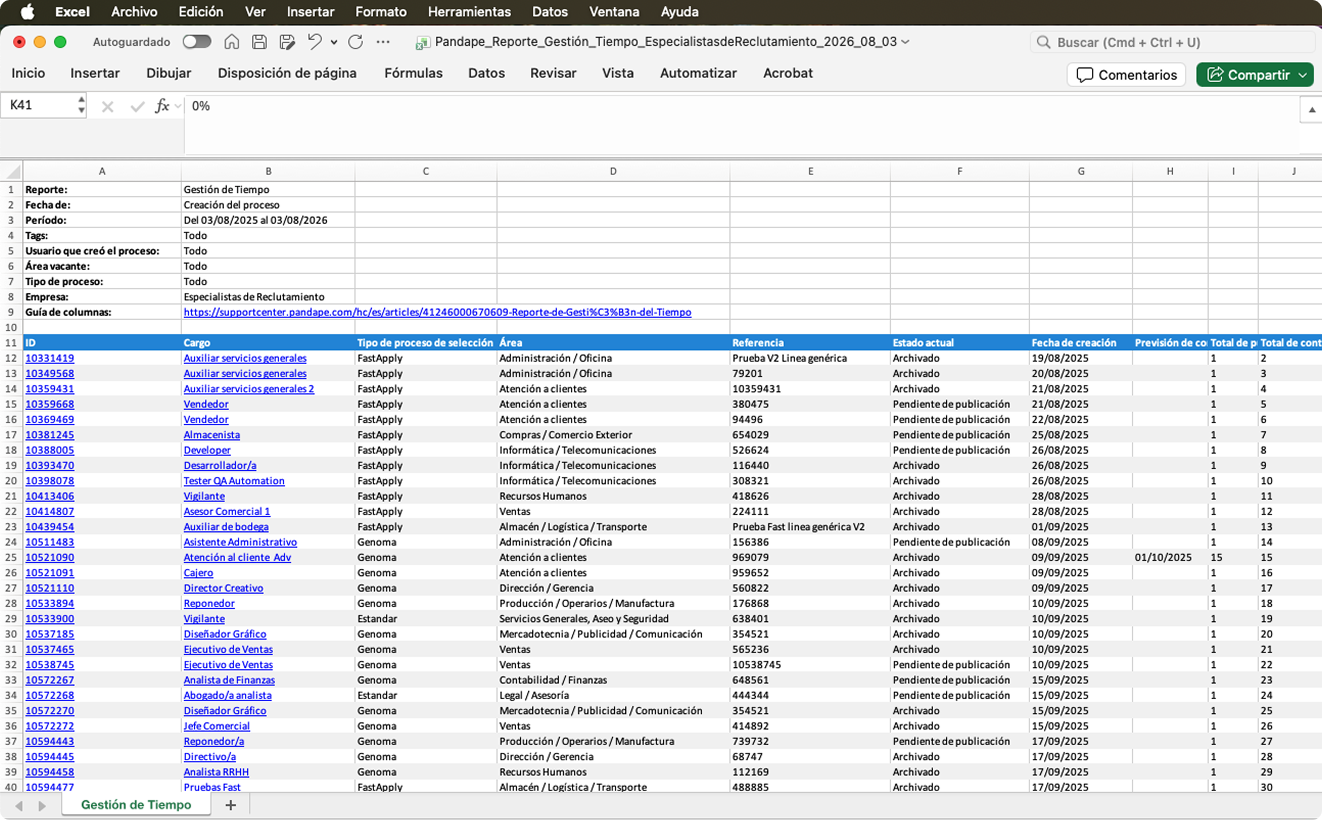
Task: Switch to the Automatizar ribbon tab
Action: point(698,73)
